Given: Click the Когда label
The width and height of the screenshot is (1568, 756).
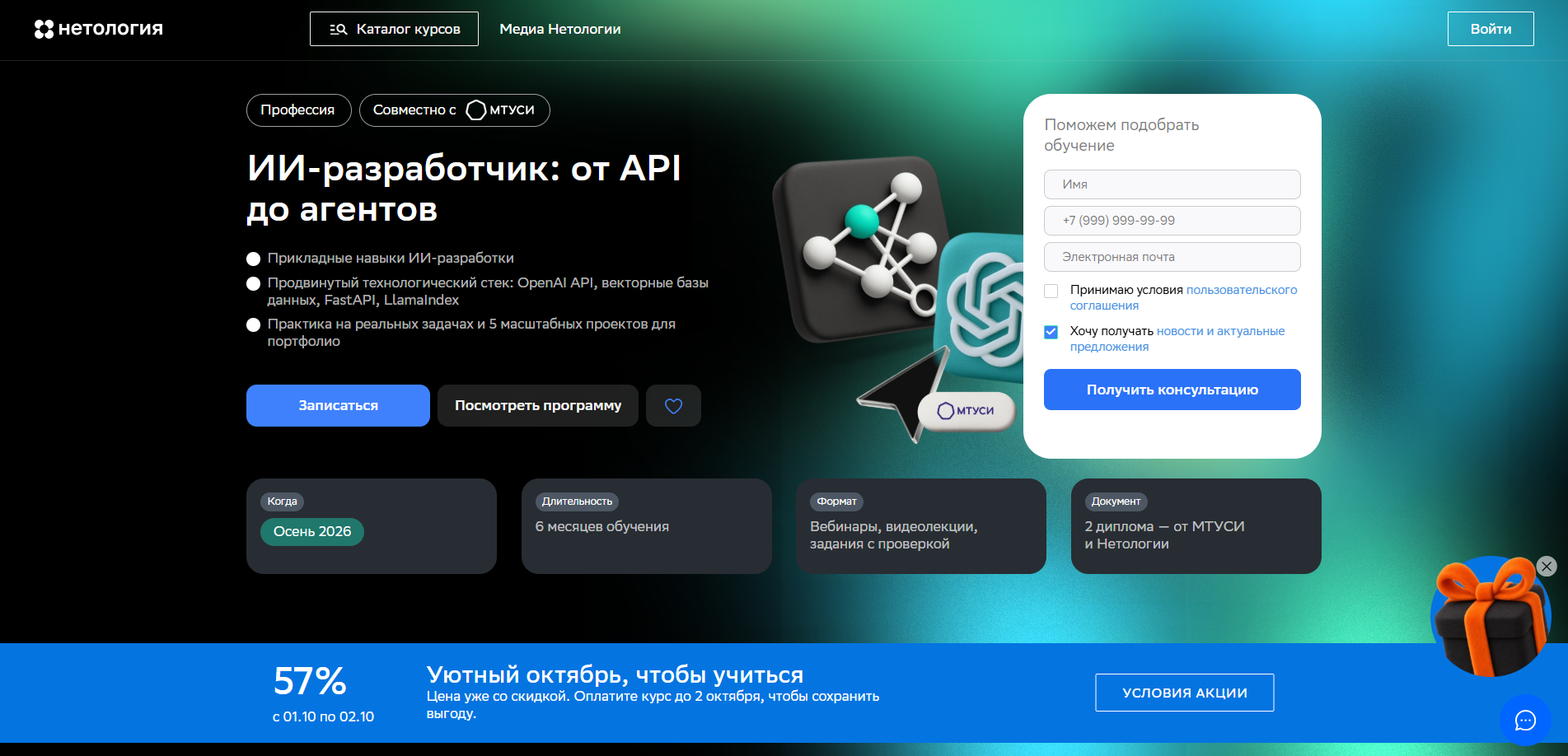Looking at the screenshot, I should point(282,502).
